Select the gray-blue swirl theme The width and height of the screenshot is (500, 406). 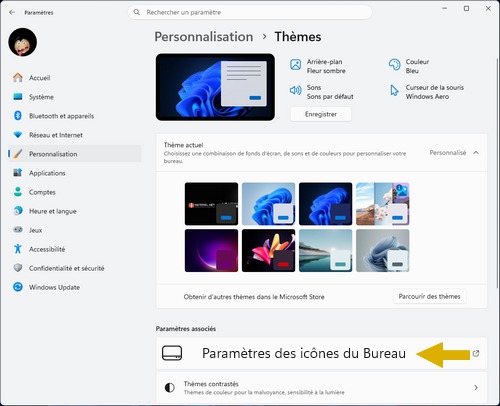click(x=382, y=250)
